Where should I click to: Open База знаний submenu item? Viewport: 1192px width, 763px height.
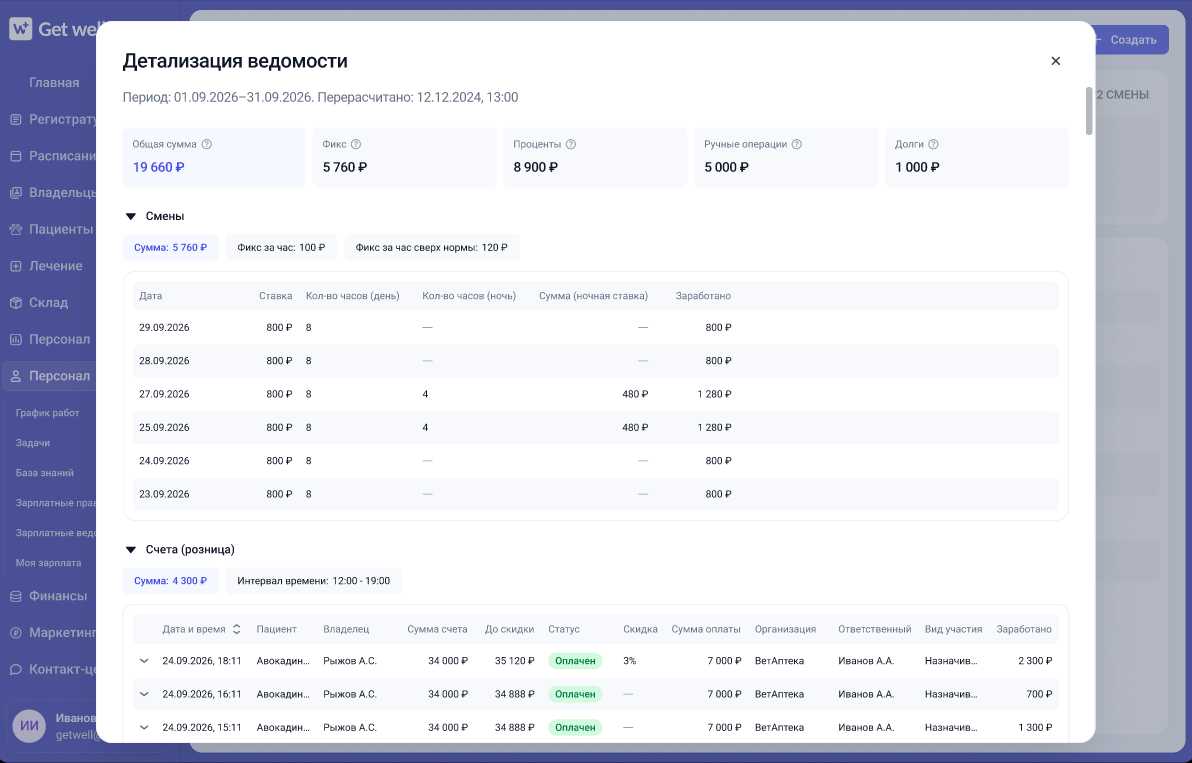(x=45, y=473)
